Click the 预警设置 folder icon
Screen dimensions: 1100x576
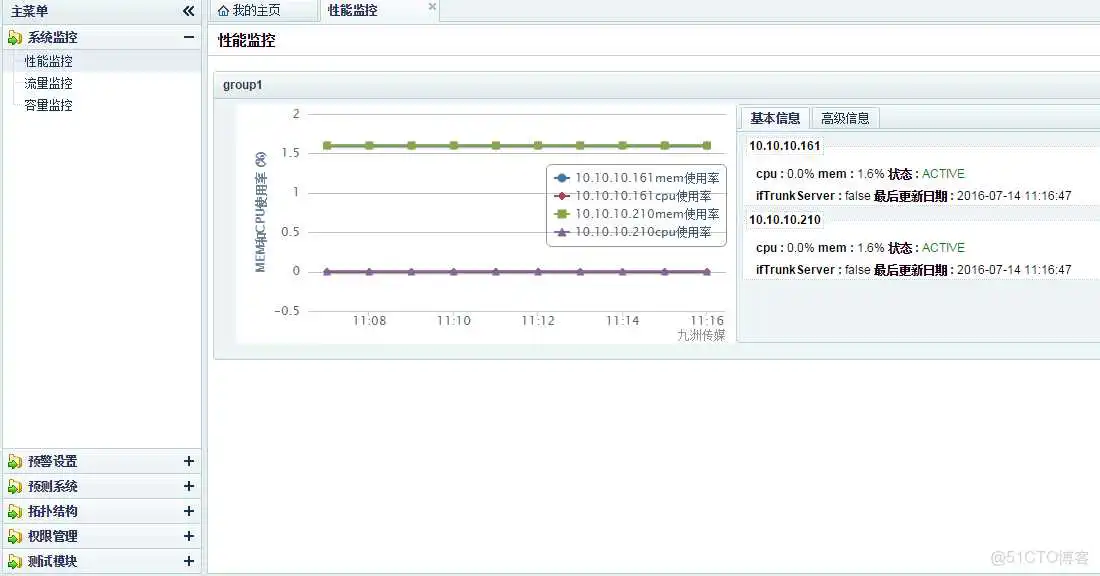coord(13,461)
